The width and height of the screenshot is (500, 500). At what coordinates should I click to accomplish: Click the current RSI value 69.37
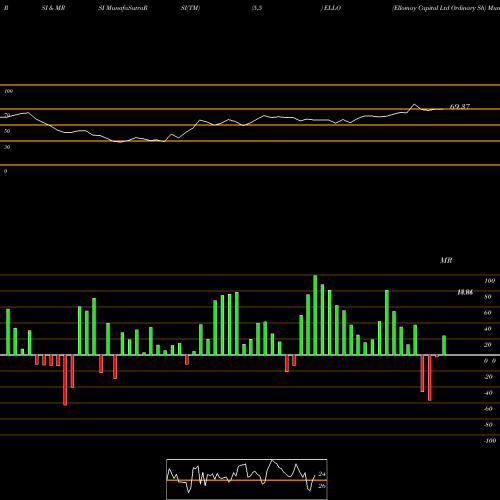pyautogui.click(x=460, y=107)
